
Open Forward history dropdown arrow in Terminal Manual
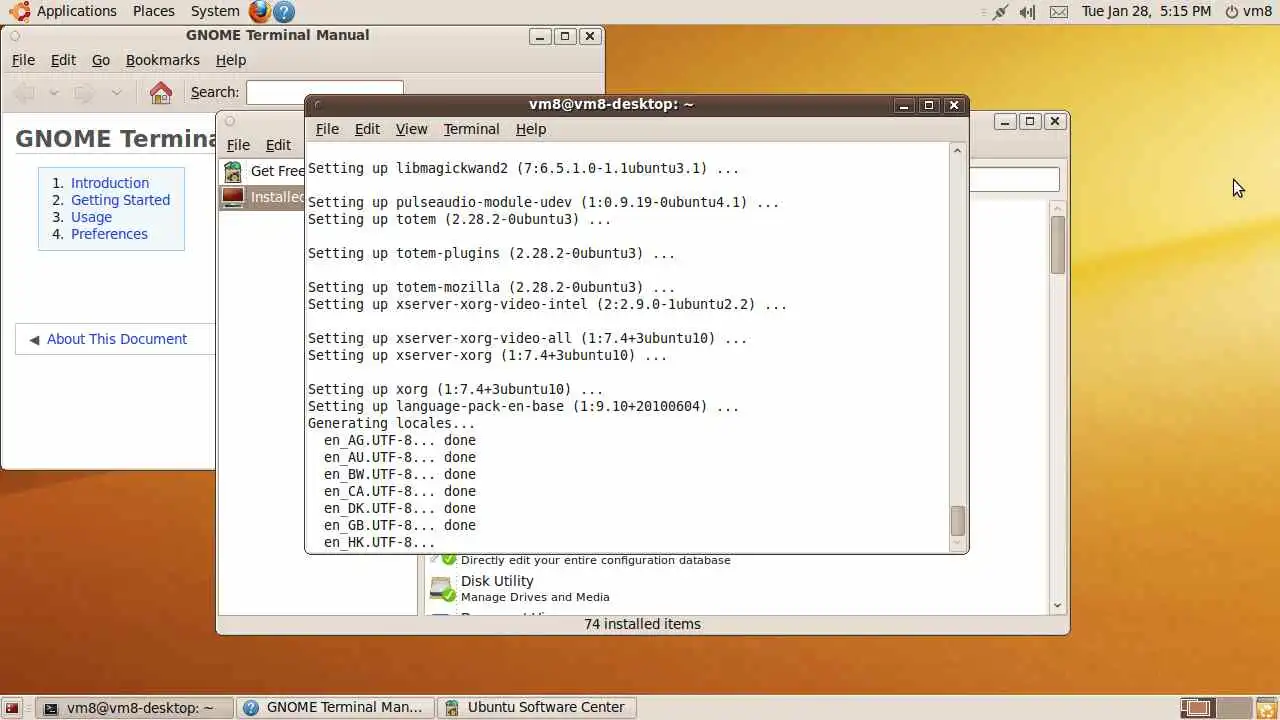click(x=116, y=93)
